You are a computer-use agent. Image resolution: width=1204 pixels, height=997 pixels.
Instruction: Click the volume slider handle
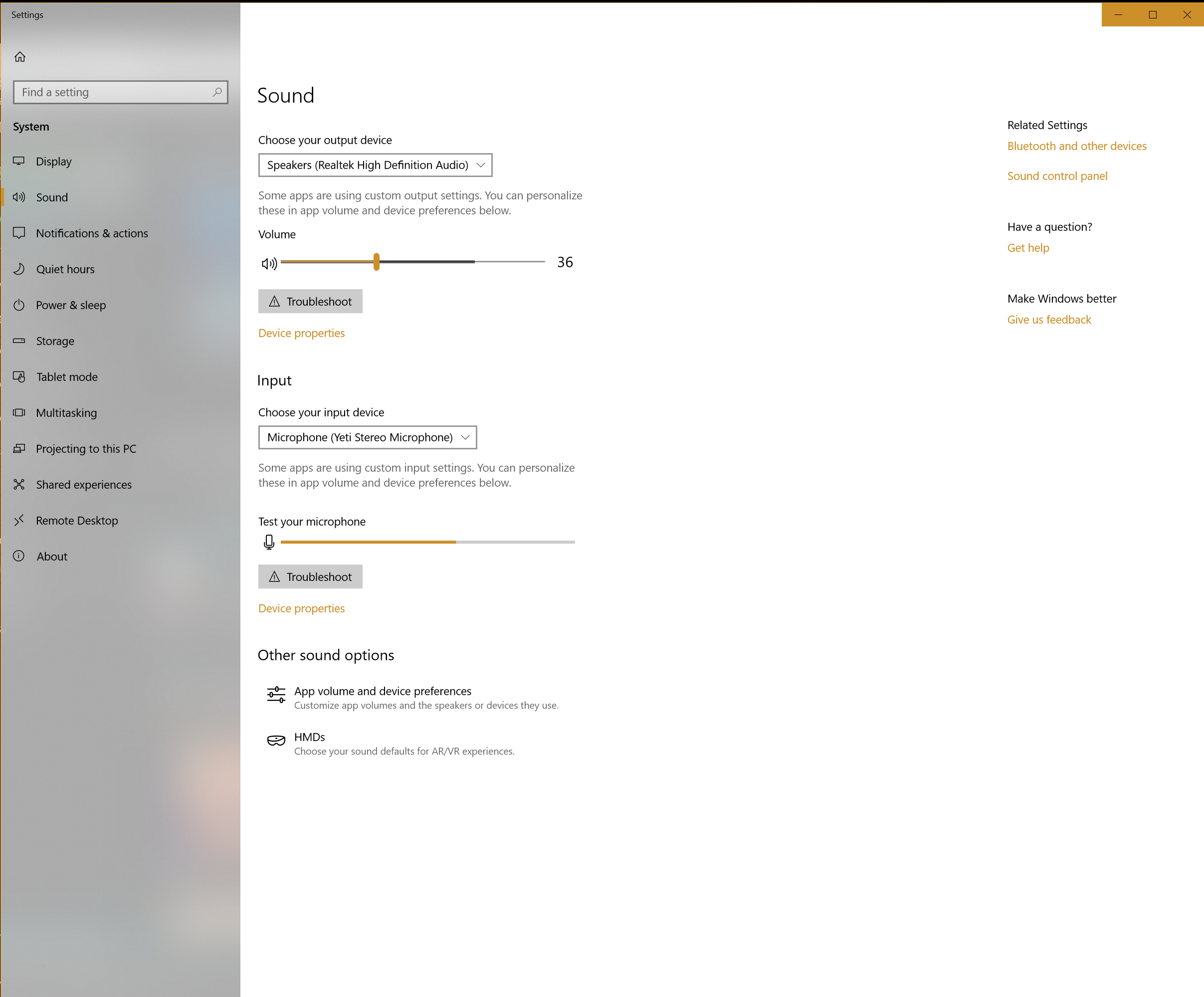tap(376, 261)
